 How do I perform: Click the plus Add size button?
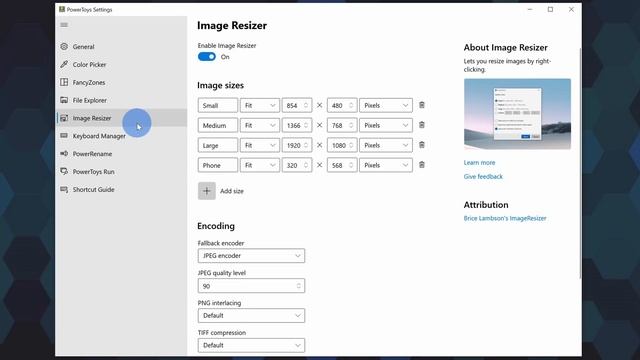pyautogui.click(x=207, y=191)
